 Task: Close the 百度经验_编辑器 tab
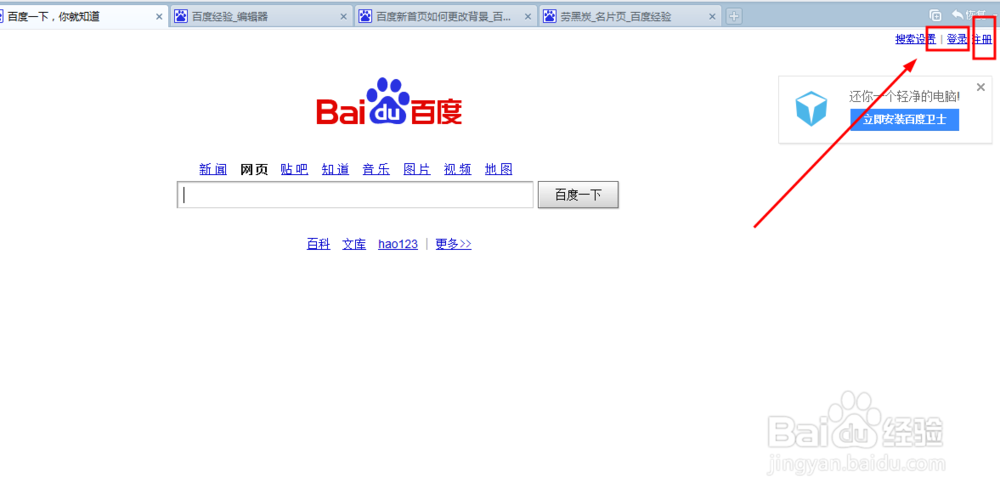344,17
